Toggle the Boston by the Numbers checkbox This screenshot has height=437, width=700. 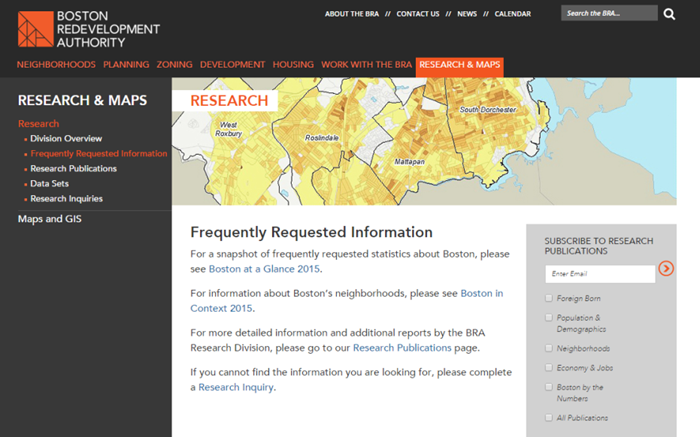pos(549,387)
